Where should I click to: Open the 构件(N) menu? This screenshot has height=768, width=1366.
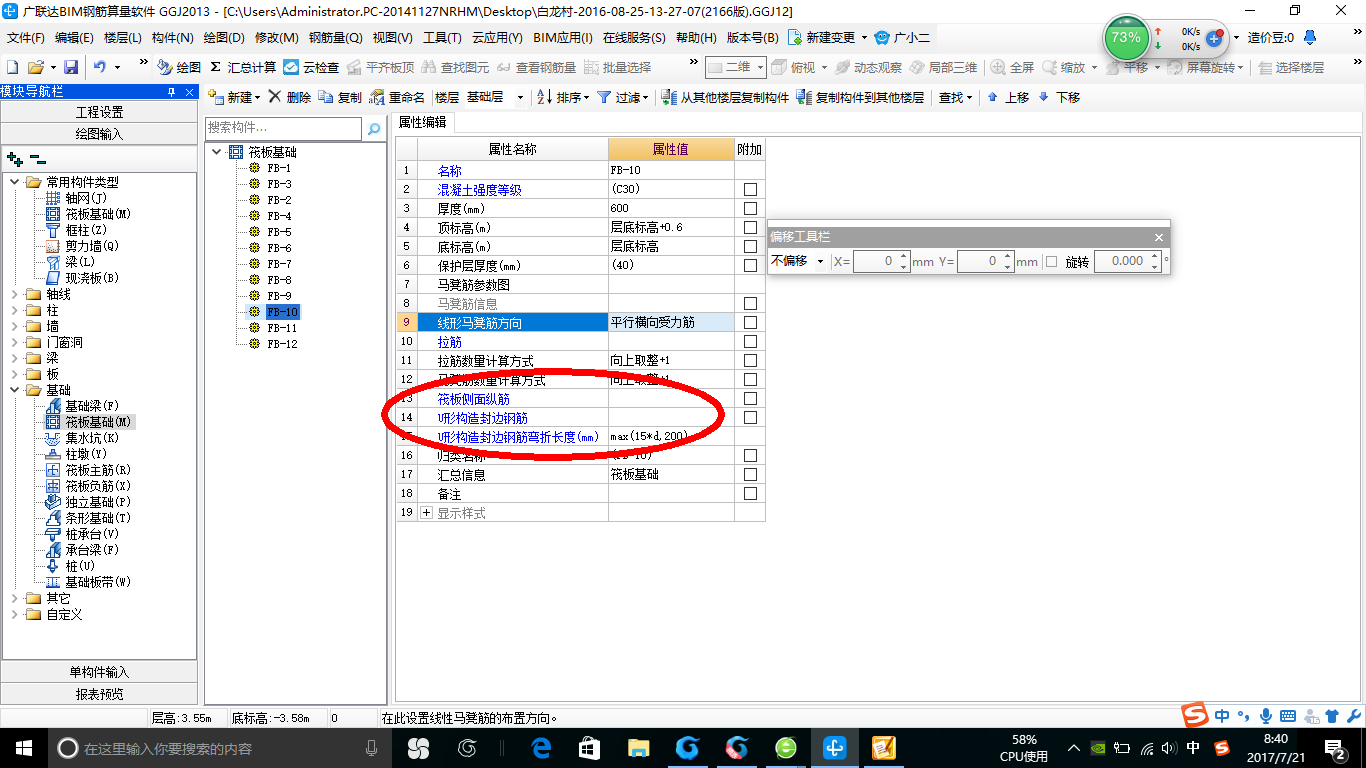(x=173, y=38)
